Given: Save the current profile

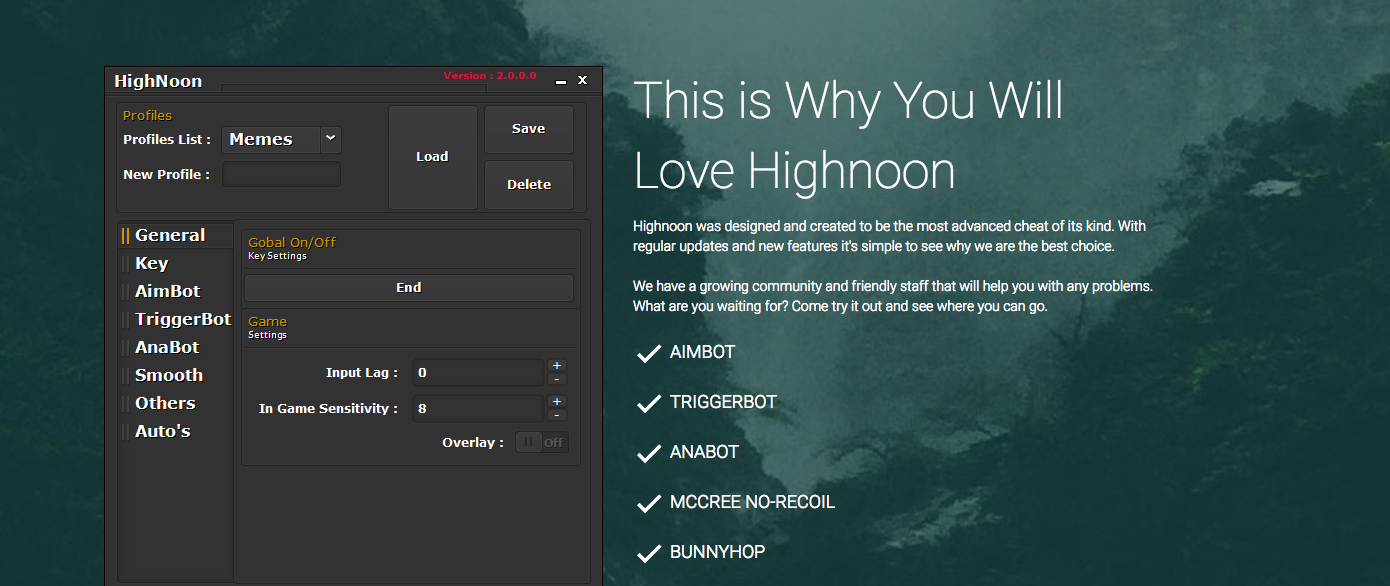Looking at the screenshot, I should click(529, 129).
